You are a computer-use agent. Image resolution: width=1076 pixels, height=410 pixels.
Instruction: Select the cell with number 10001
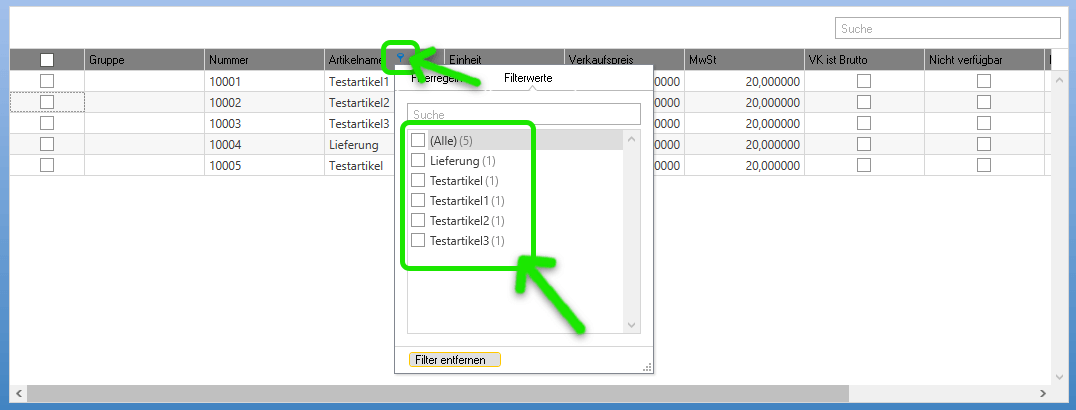[264, 81]
